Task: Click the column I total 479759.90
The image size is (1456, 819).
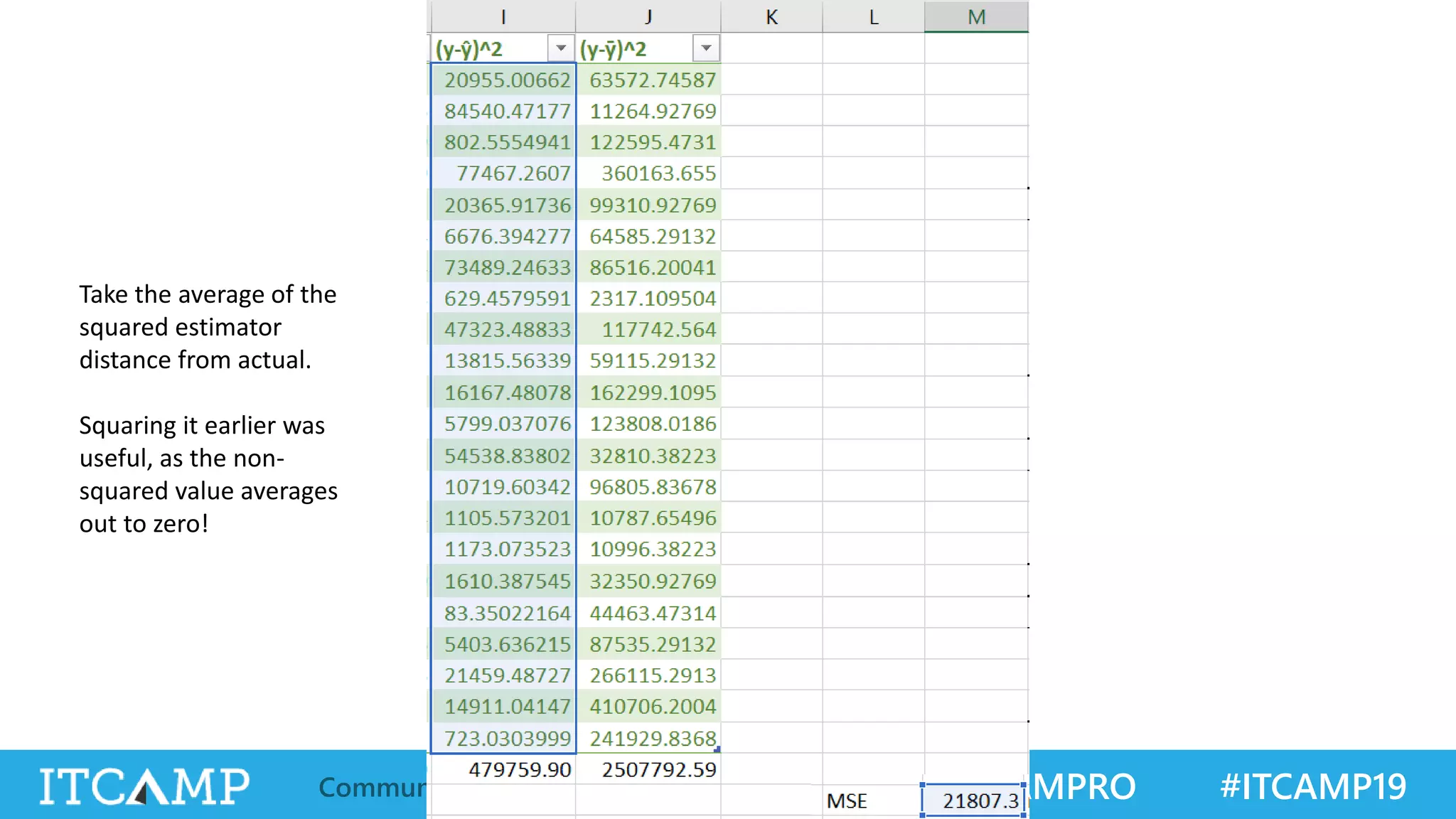Action: point(503,769)
